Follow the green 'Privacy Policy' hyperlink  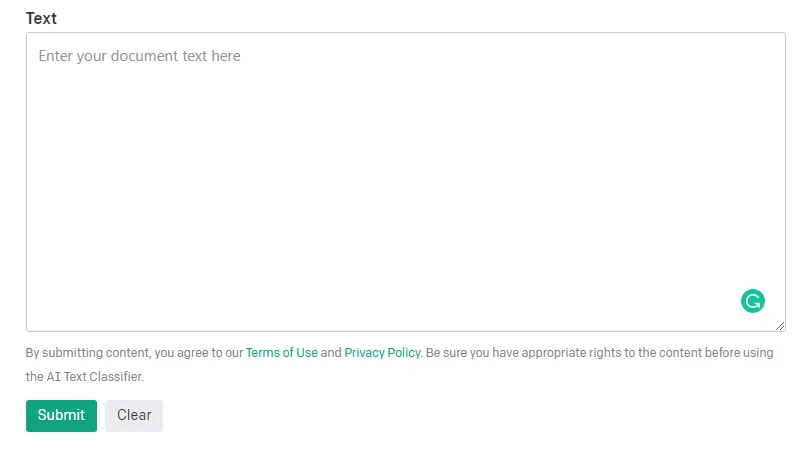382,353
